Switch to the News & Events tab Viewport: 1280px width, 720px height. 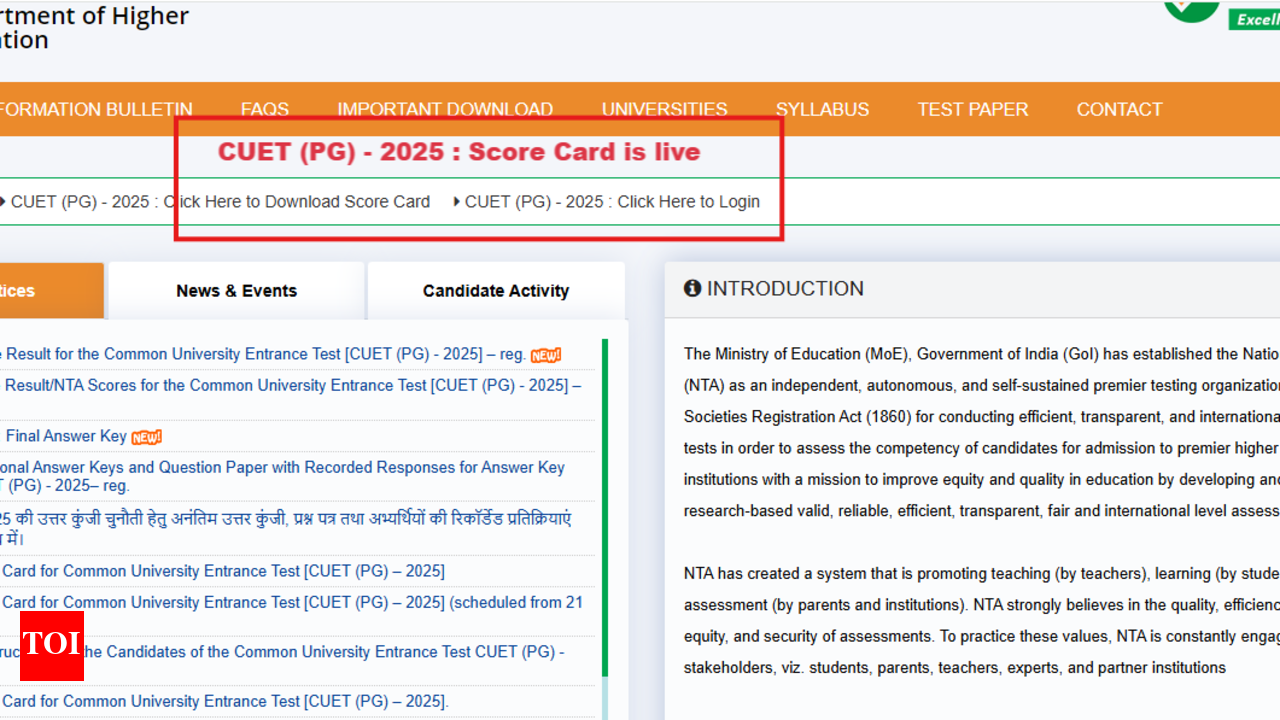236,291
